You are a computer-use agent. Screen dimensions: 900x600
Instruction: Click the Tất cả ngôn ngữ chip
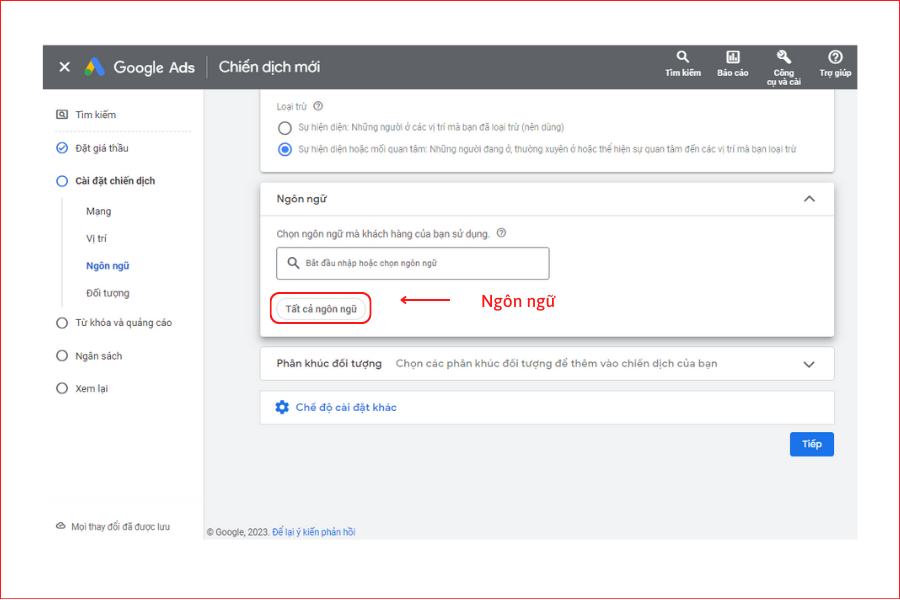321,309
